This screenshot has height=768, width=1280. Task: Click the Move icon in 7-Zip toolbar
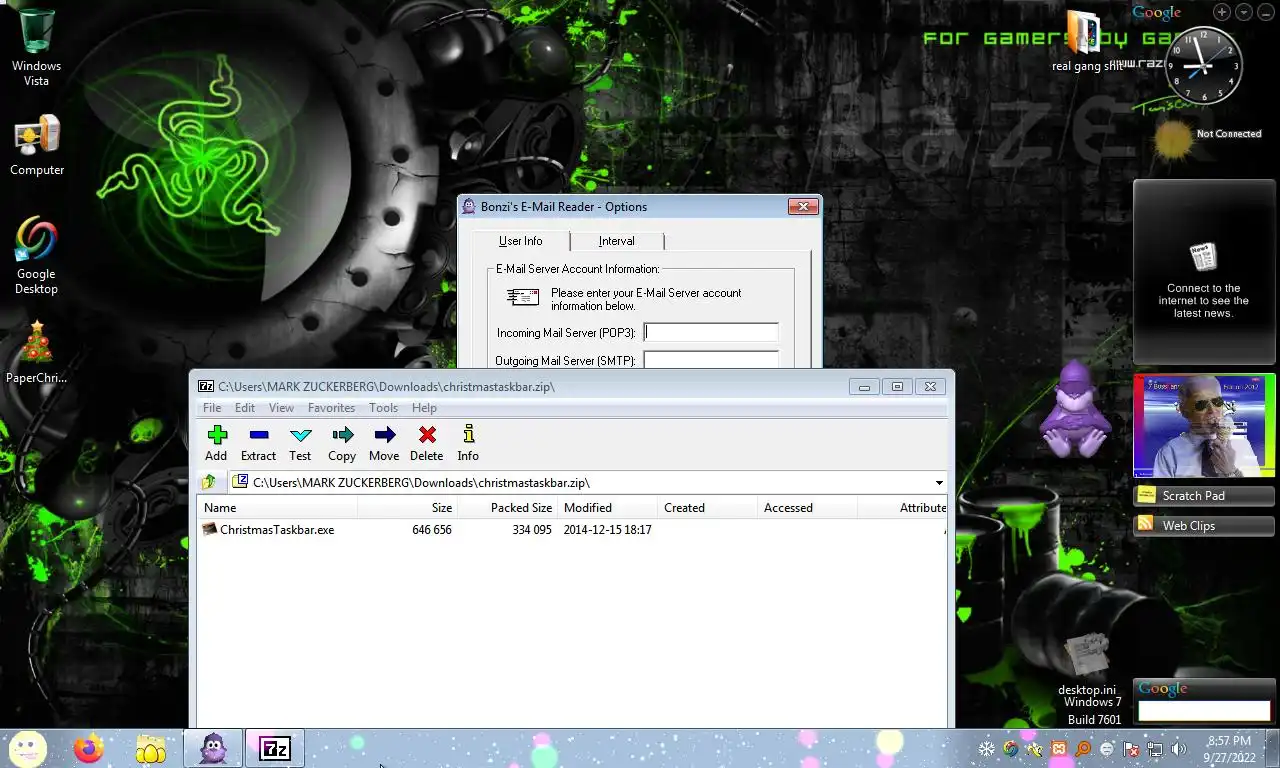coord(384,443)
